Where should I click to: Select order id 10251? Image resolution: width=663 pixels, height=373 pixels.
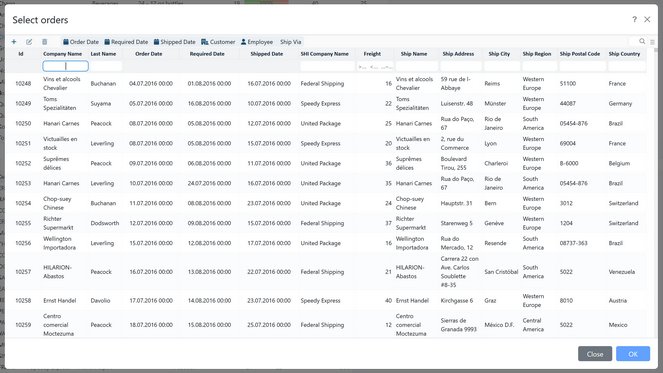[x=23, y=143]
